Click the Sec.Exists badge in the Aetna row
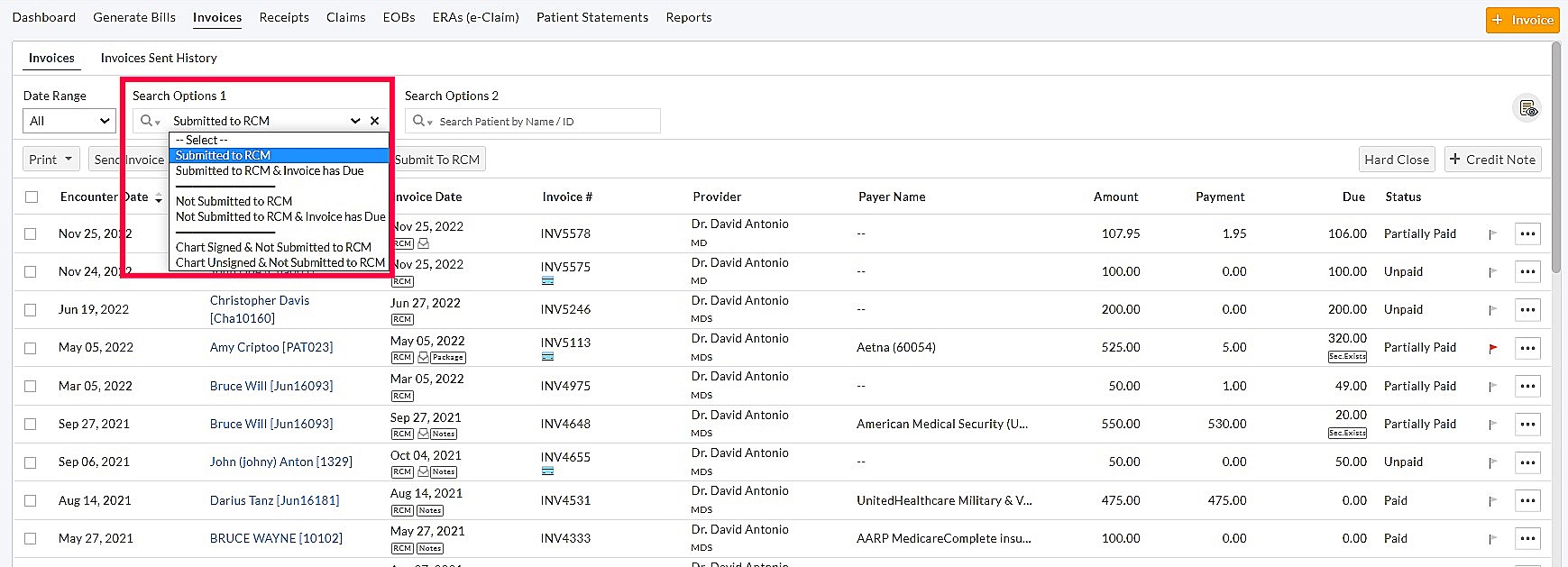Screen dimensions: 1568x567 pos(1347,357)
